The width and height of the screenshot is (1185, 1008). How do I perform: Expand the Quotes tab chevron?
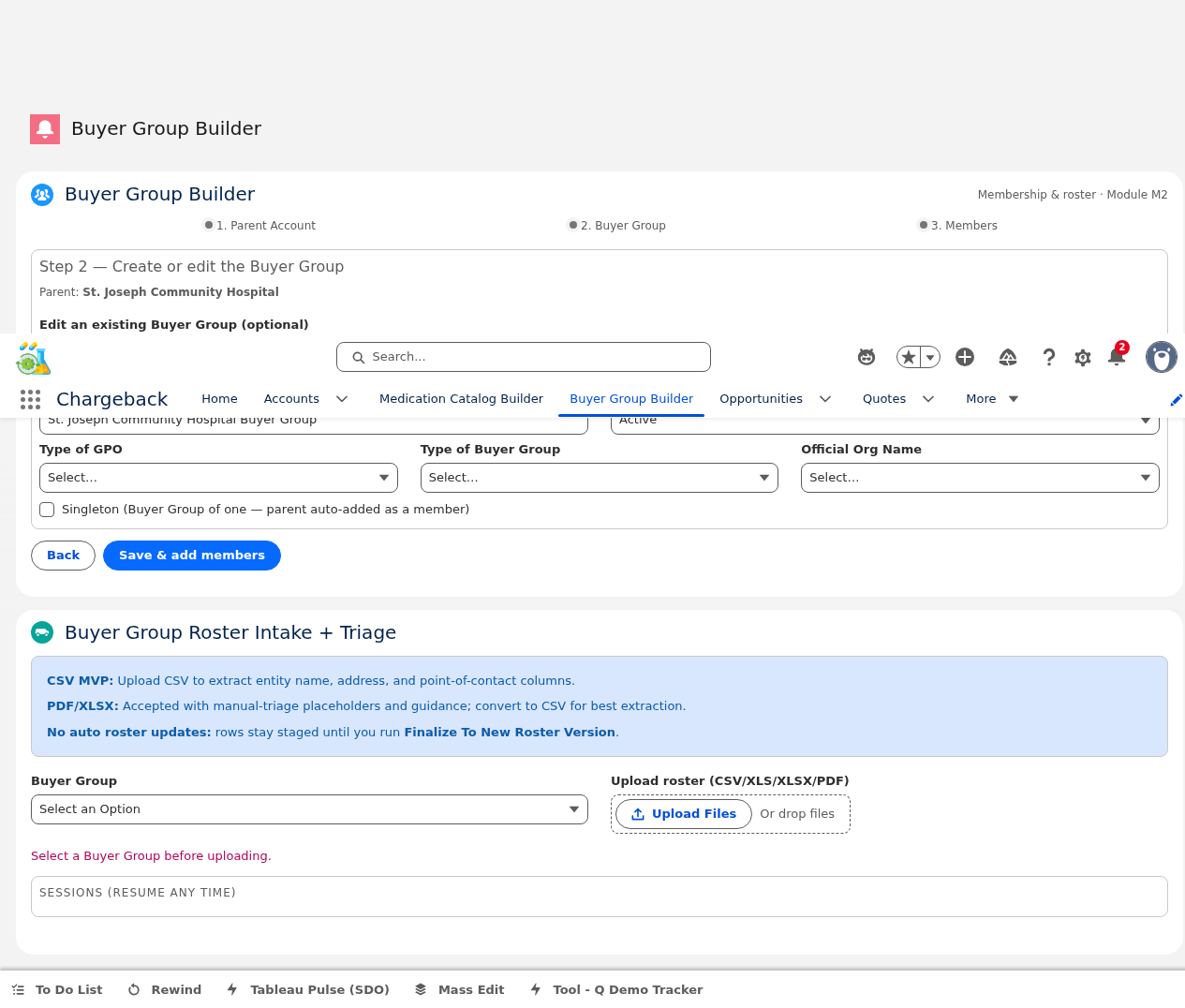928,399
